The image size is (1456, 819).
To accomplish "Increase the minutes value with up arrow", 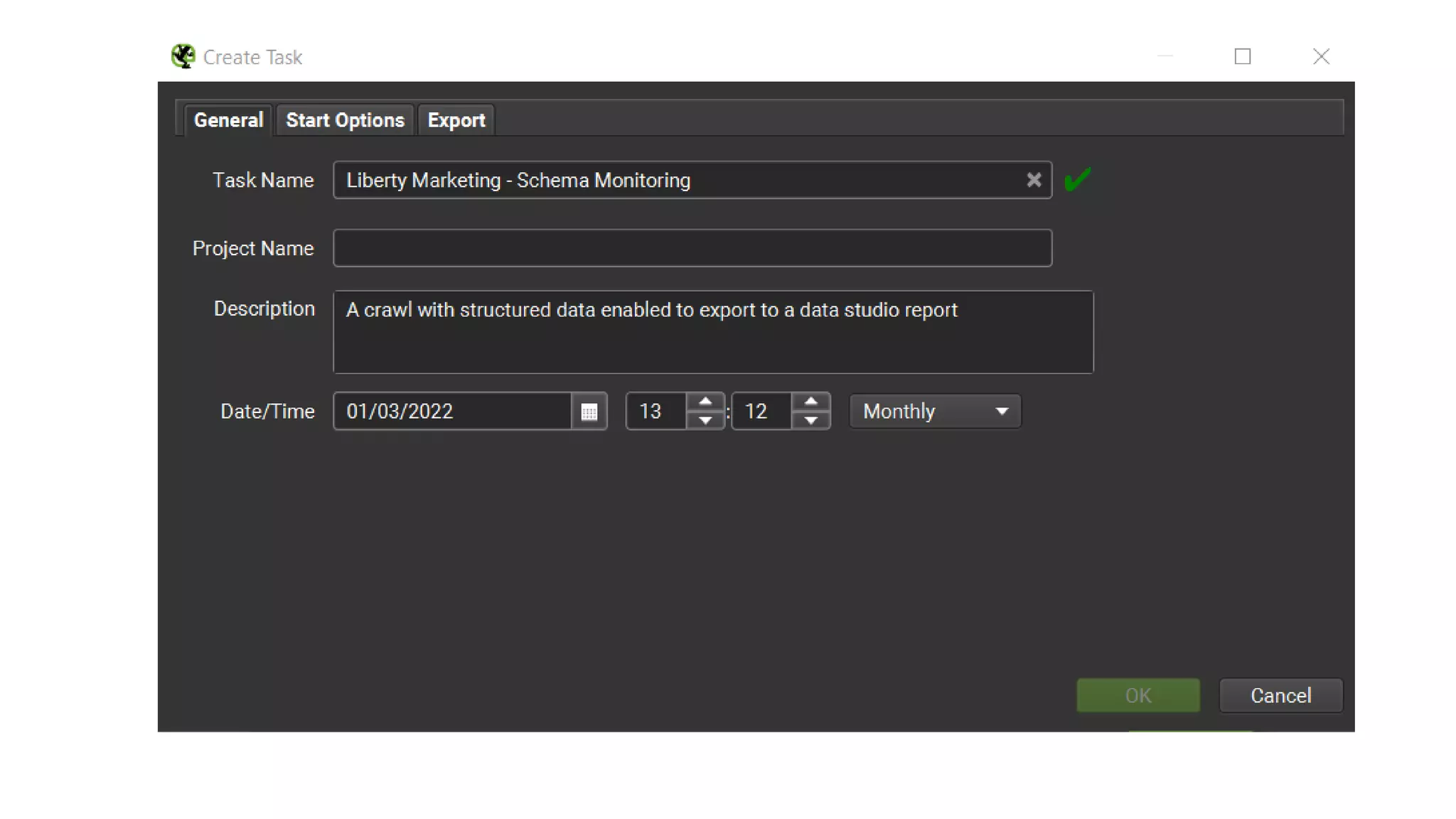I will point(810,402).
